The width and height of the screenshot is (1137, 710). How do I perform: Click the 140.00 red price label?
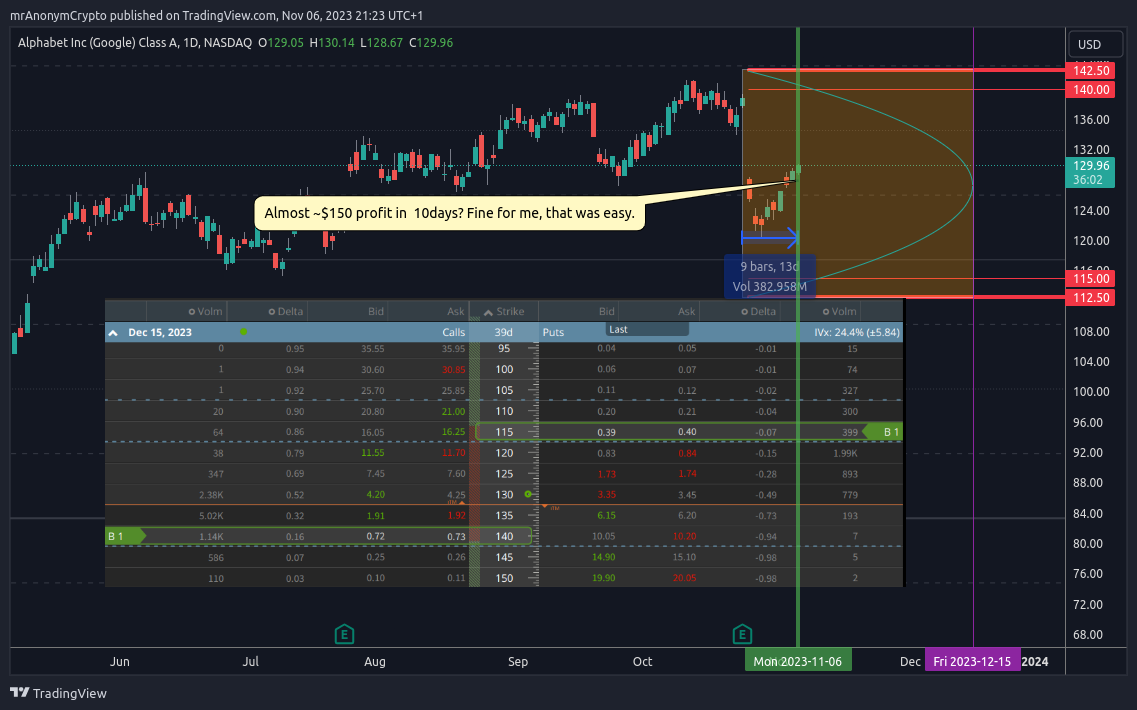(x=1091, y=90)
